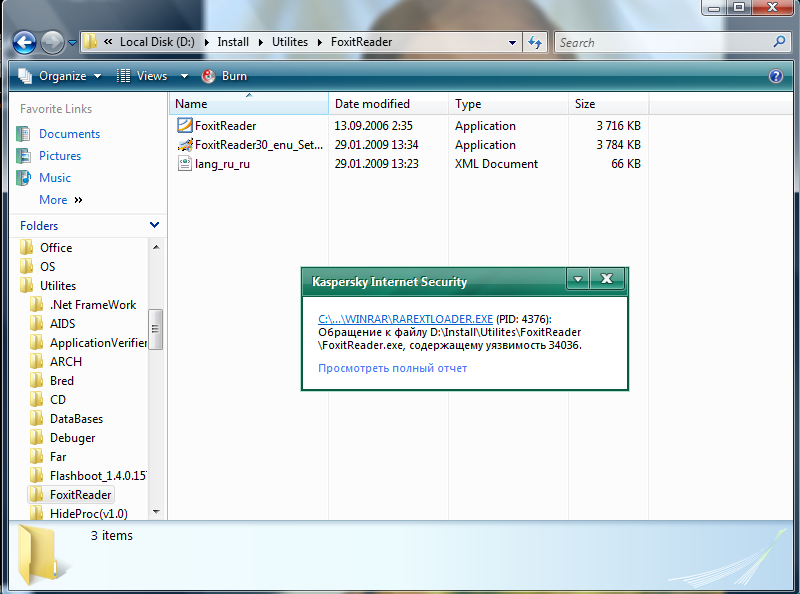Screen dimensions: 800x594
Task: Click Burn in the toolbar
Action: click(224, 76)
